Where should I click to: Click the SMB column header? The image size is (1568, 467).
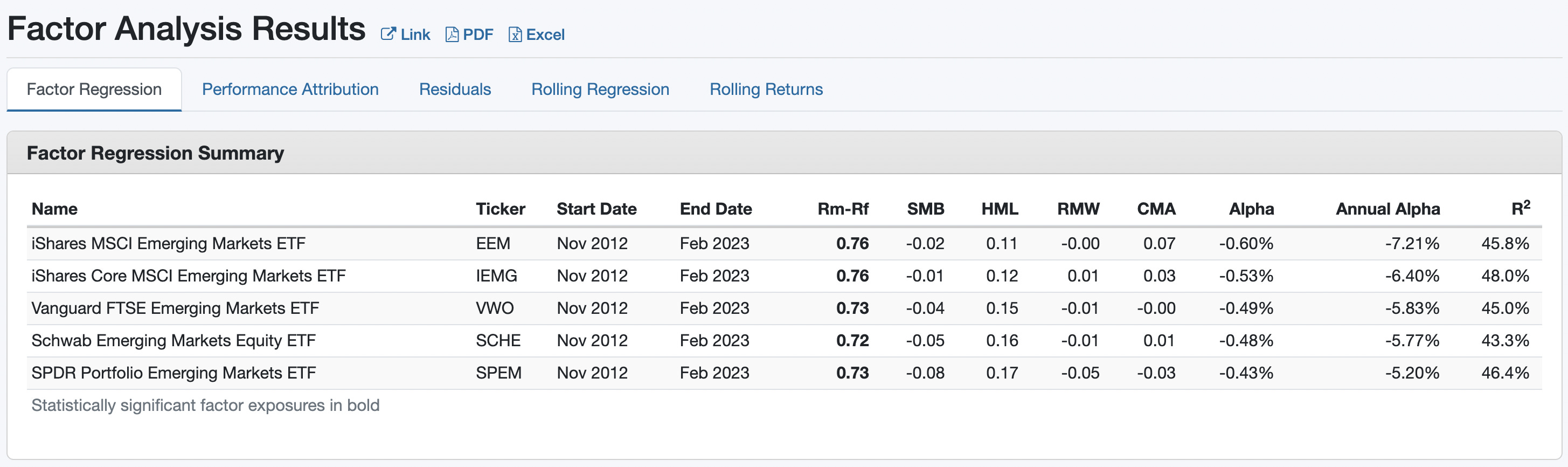coord(926,209)
